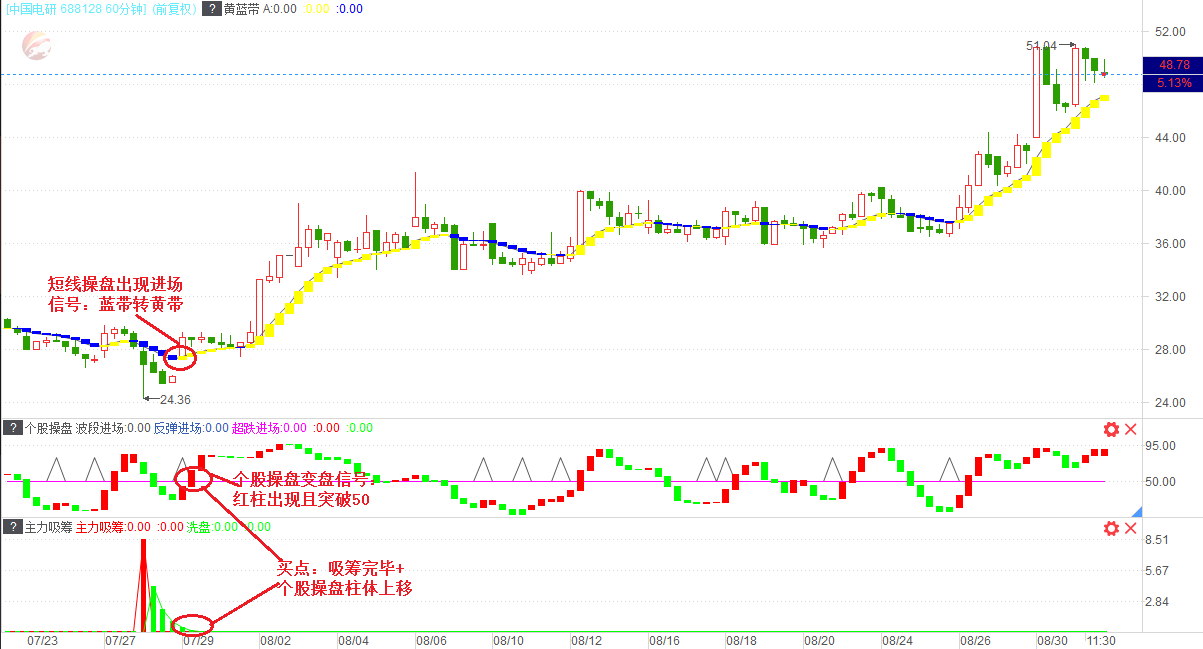Click the 前复权 adjustment label
The image size is (1203, 649).
click(x=174, y=9)
